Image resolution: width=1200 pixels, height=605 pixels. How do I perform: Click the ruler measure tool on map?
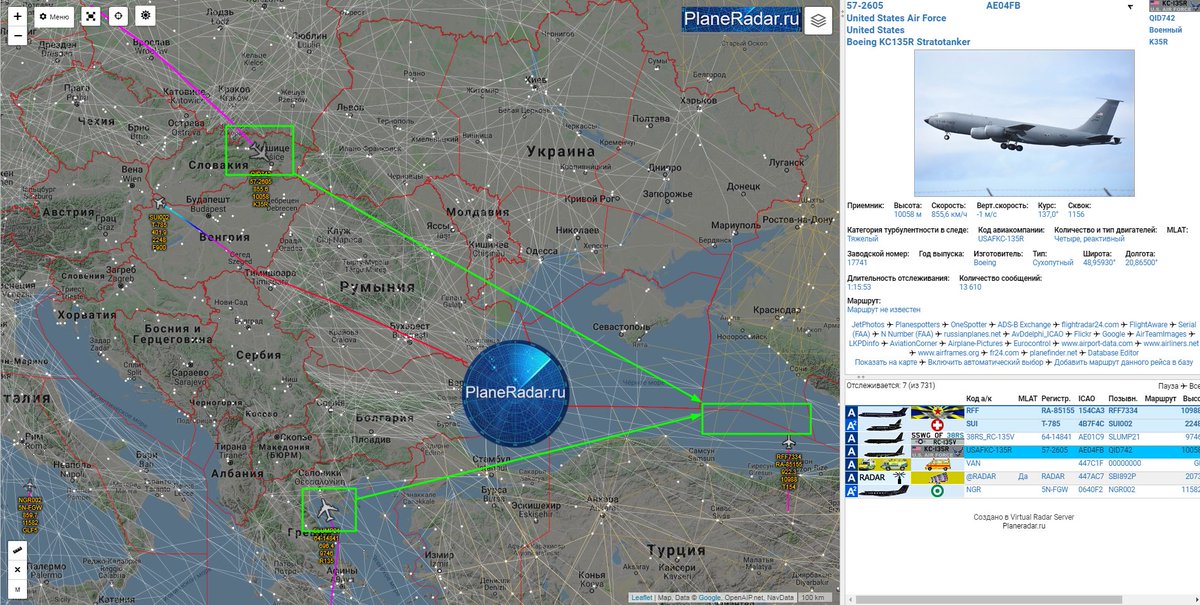pyautogui.click(x=17, y=550)
